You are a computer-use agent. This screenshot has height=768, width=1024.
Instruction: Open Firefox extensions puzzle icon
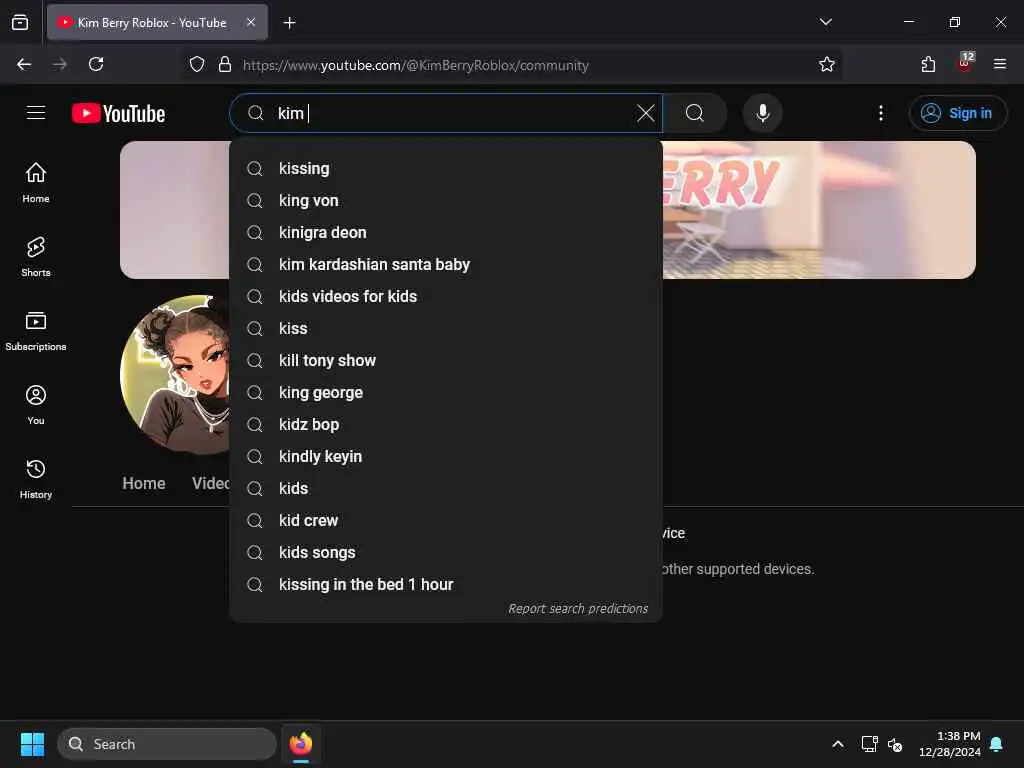coord(928,64)
